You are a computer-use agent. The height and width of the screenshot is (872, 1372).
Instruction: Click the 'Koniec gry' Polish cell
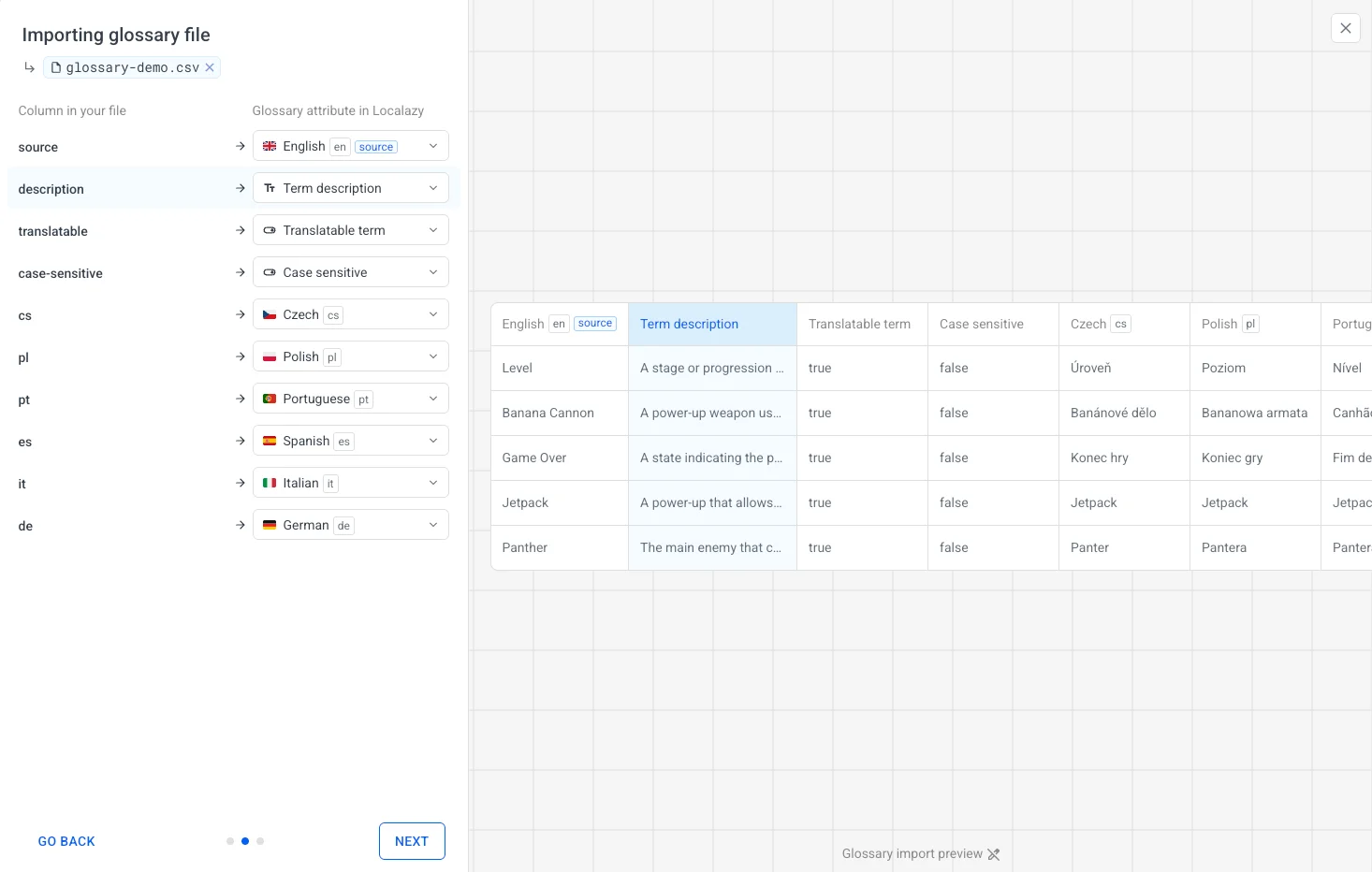click(1255, 458)
